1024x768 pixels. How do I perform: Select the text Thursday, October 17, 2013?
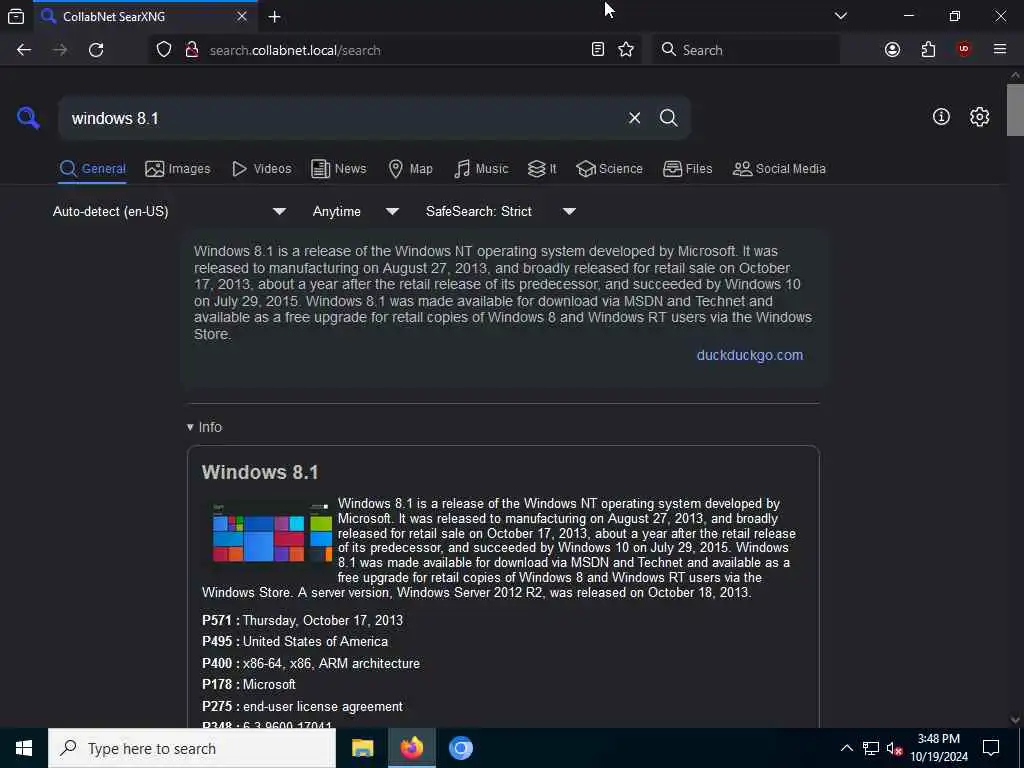(x=323, y=620)
